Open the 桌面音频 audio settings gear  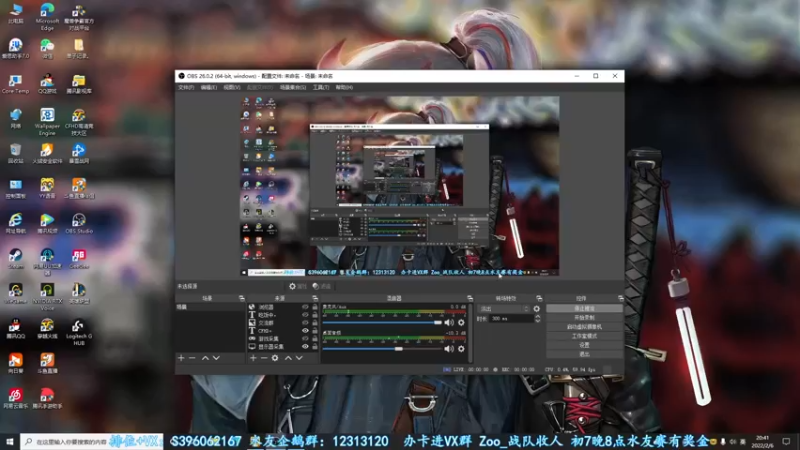(461, 349)
